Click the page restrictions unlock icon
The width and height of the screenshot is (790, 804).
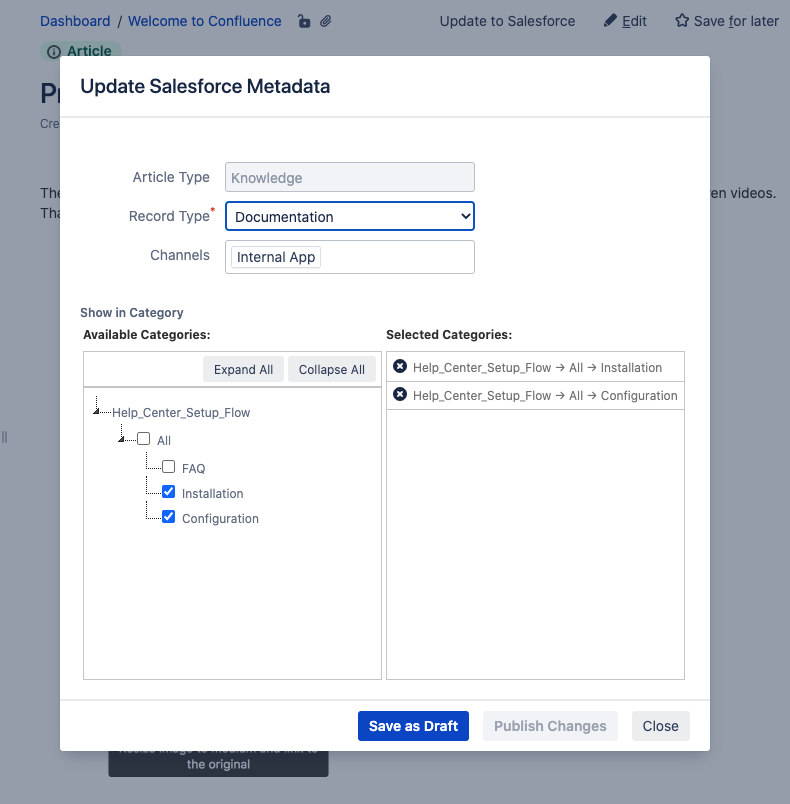(x=304, y=21)
